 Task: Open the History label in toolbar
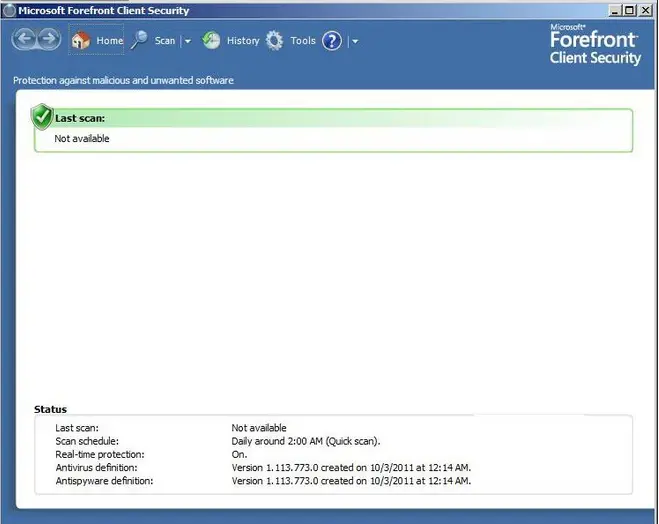(243, 41)
